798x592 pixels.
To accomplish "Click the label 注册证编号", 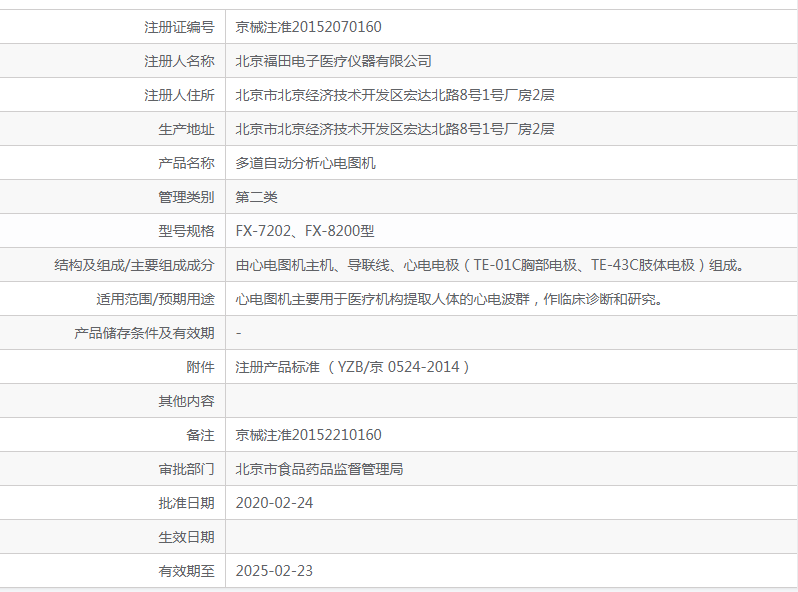I will (x=179, y=27).
